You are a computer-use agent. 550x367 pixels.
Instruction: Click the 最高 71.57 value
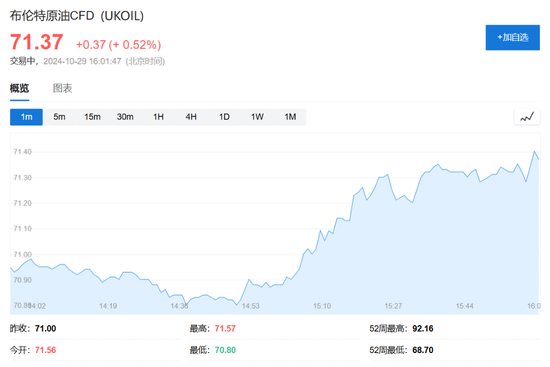pyautogui.click(x=225, y=328)
